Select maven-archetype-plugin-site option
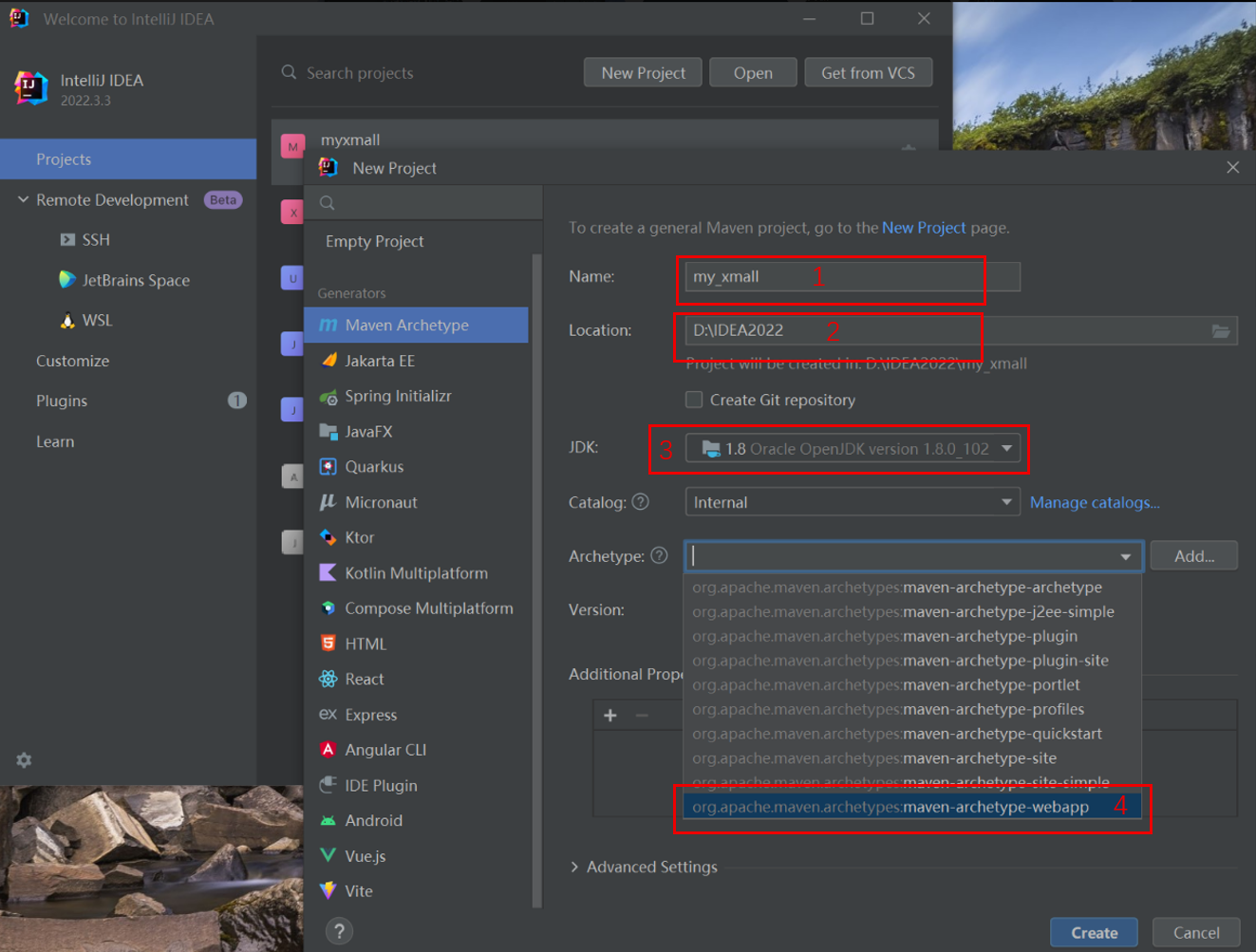This screenshot has height=952, width=1256. 911,661
